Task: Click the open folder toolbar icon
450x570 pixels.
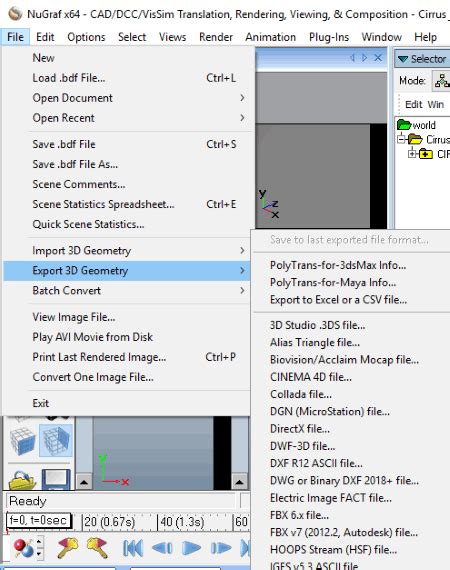Action: click(23, 480)
